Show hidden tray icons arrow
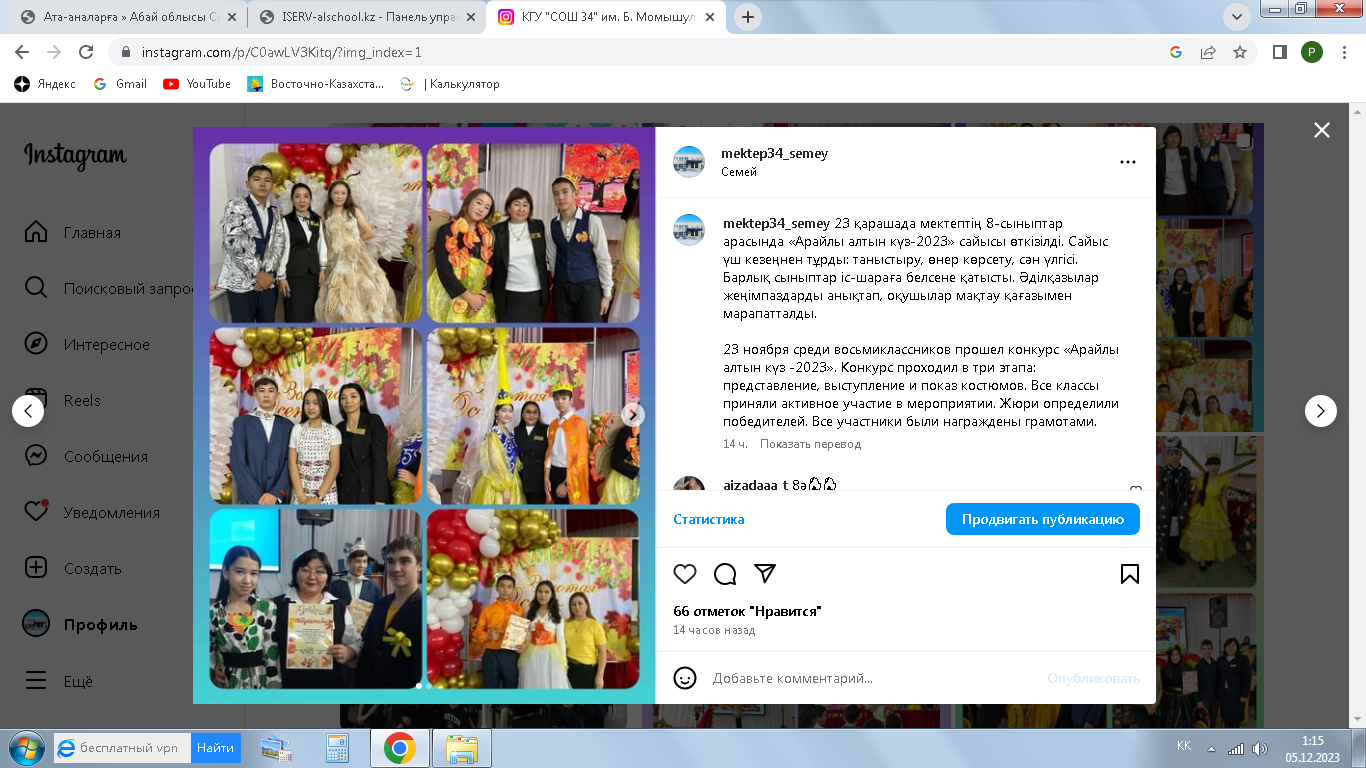This screenshot has width=1366, height=768. coord(1211,748)
